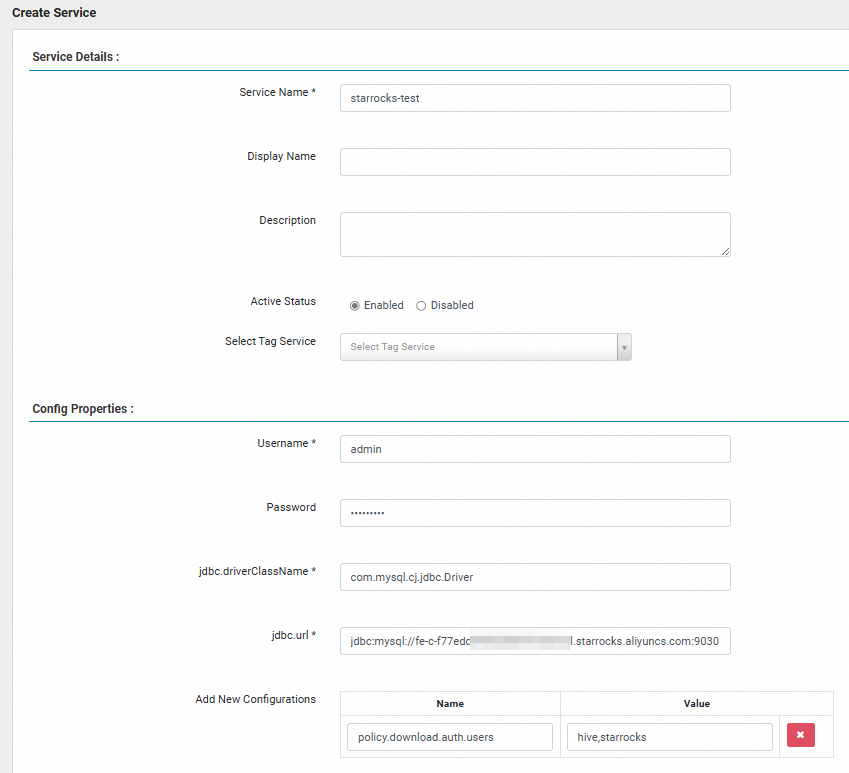Click the Name column header

click(450, 704)
